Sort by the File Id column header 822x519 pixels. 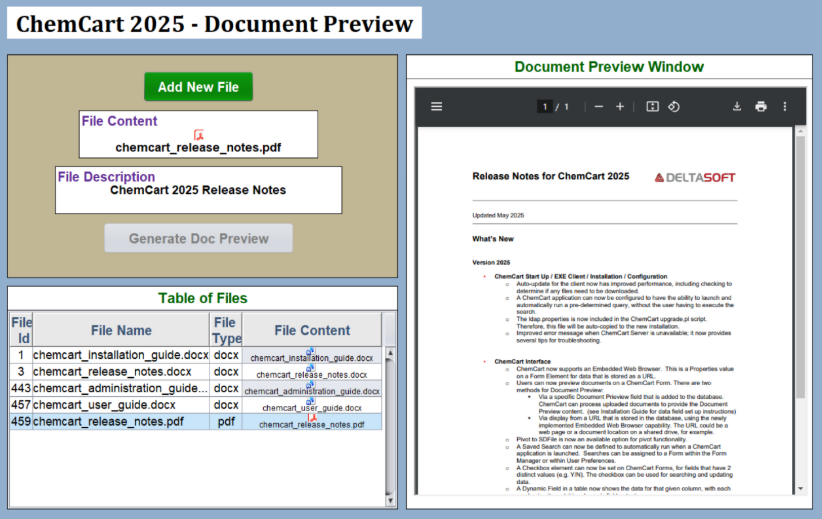pyautogui.click(x=21, y=330)
